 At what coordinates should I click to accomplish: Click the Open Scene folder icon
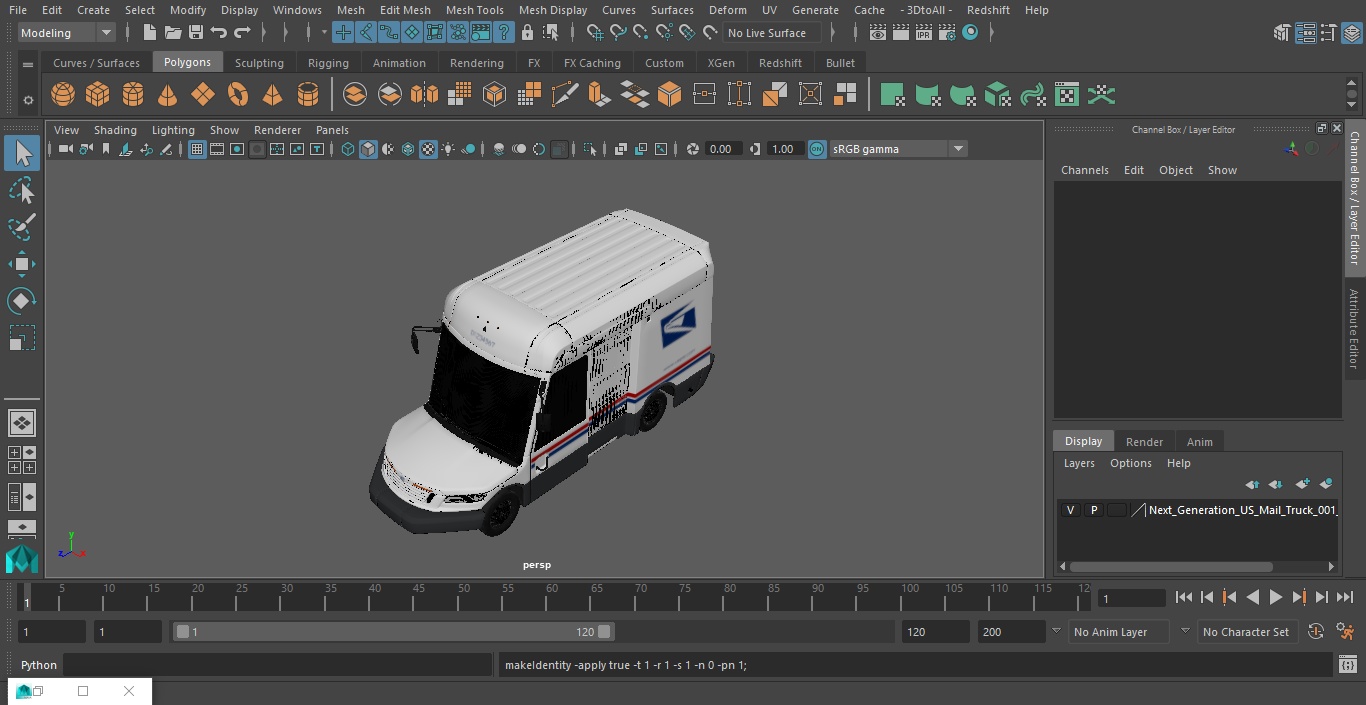[173, 33]
